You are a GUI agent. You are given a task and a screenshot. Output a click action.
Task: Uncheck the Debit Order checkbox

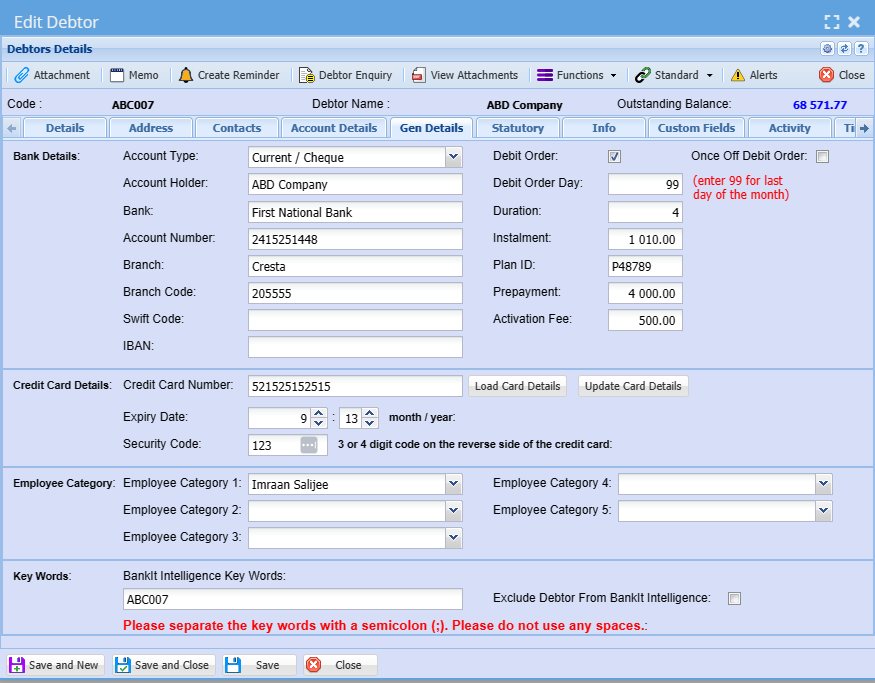tap(615, 157)
